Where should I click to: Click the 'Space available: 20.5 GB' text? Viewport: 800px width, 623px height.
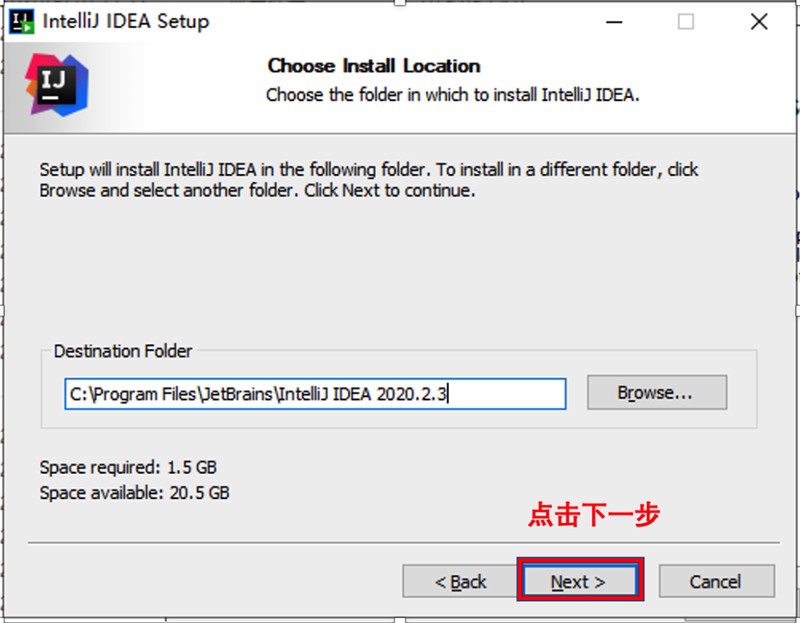134,493
